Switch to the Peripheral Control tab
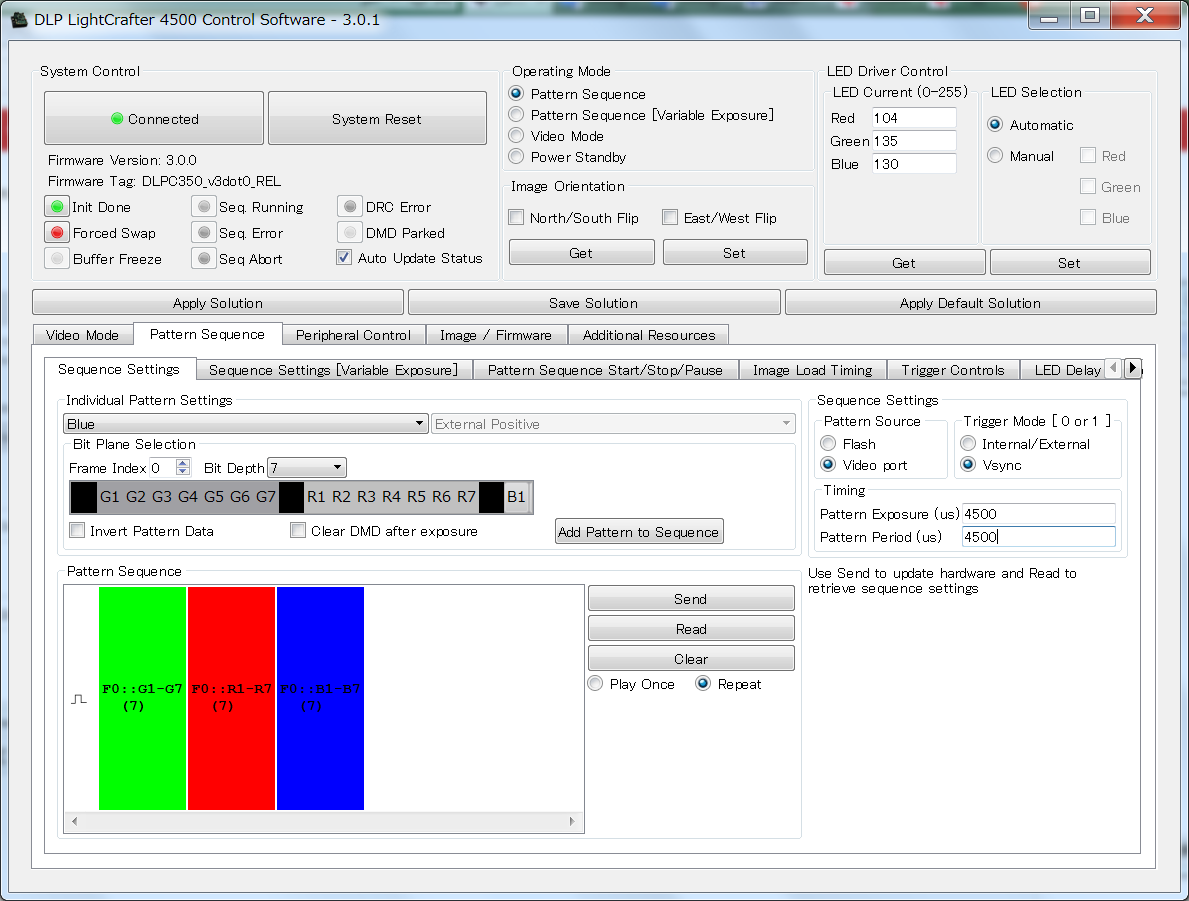This screenshot has height=901, width=1189. point(353,334)
